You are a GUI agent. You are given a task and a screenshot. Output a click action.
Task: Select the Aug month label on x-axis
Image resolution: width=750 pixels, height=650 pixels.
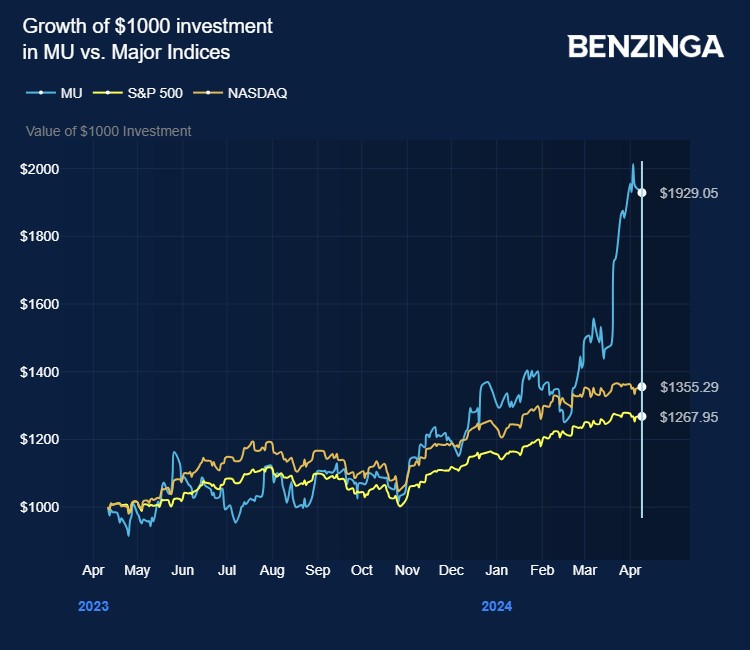[x=272, y=570]
